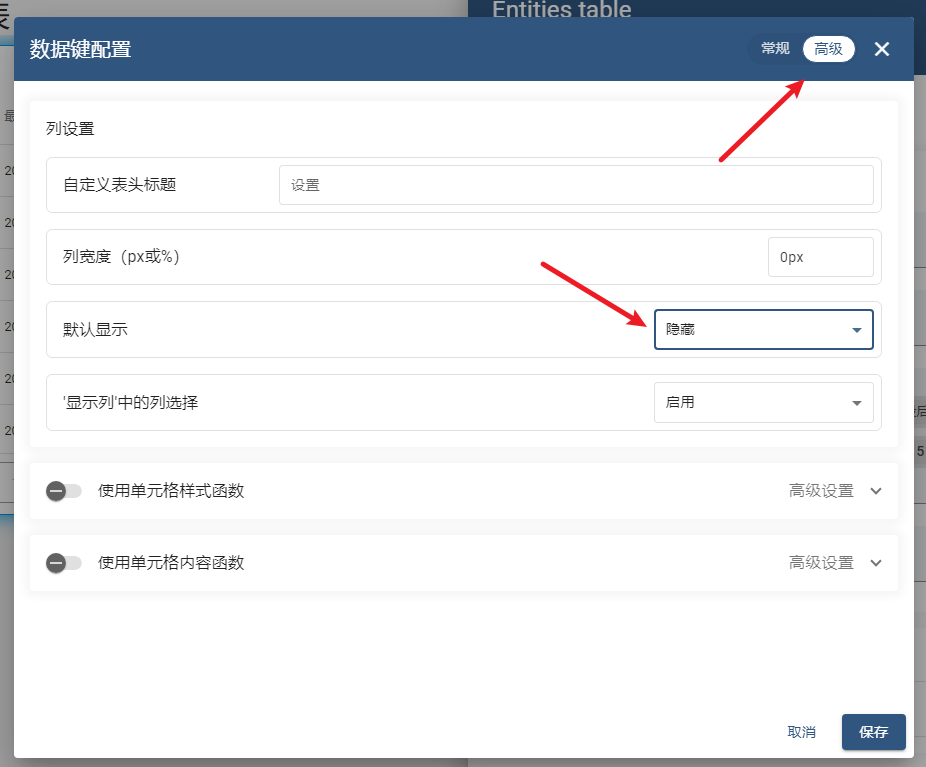This screenshot has width=926, height=767.
Task: Click the 高级设置 text in 样式函数 row
Action: coord(821,491)
